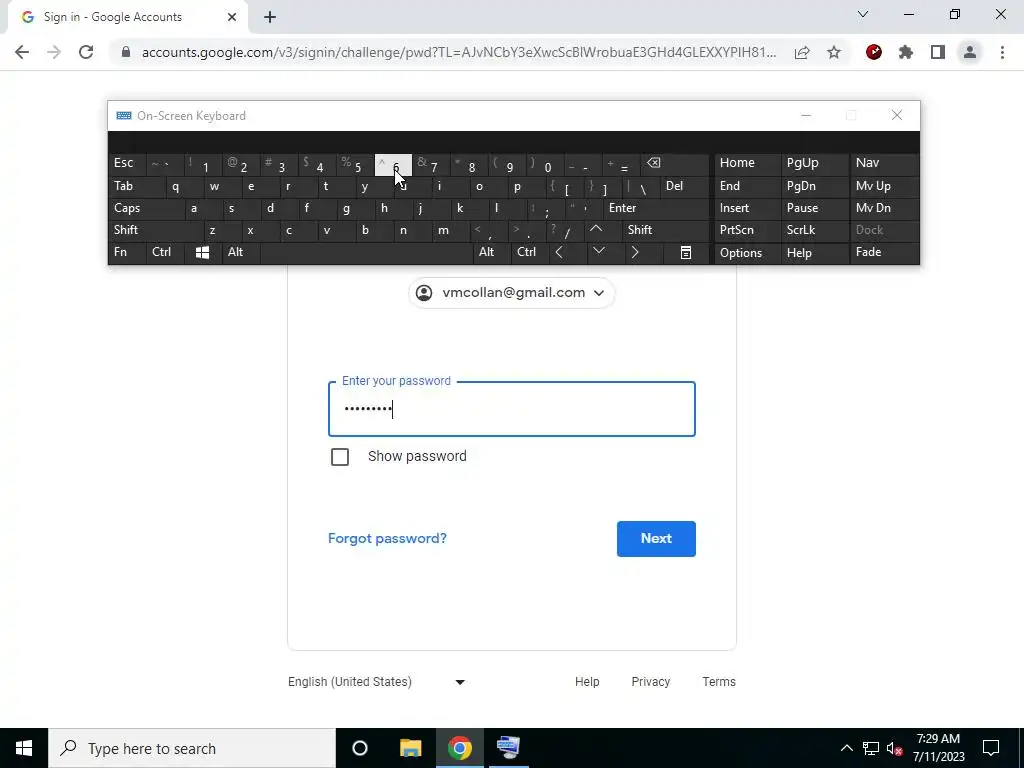Image resolution: width=1024 pixels, height=768 pixels.
Task: Toggle the right Shift key
Action: (x=665, y=230)
